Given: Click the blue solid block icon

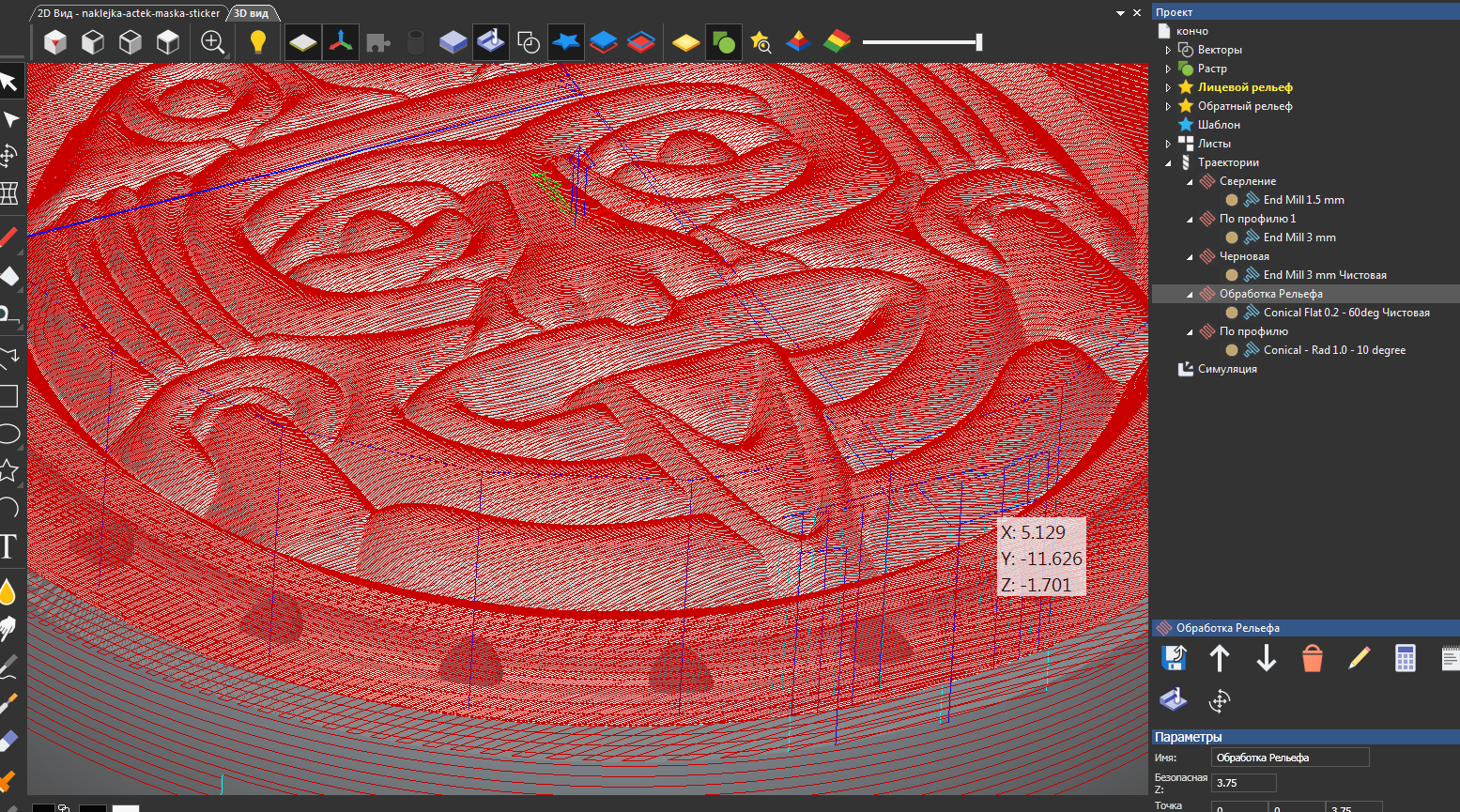Looking at the screenshot, I should (x=453, y=42).
